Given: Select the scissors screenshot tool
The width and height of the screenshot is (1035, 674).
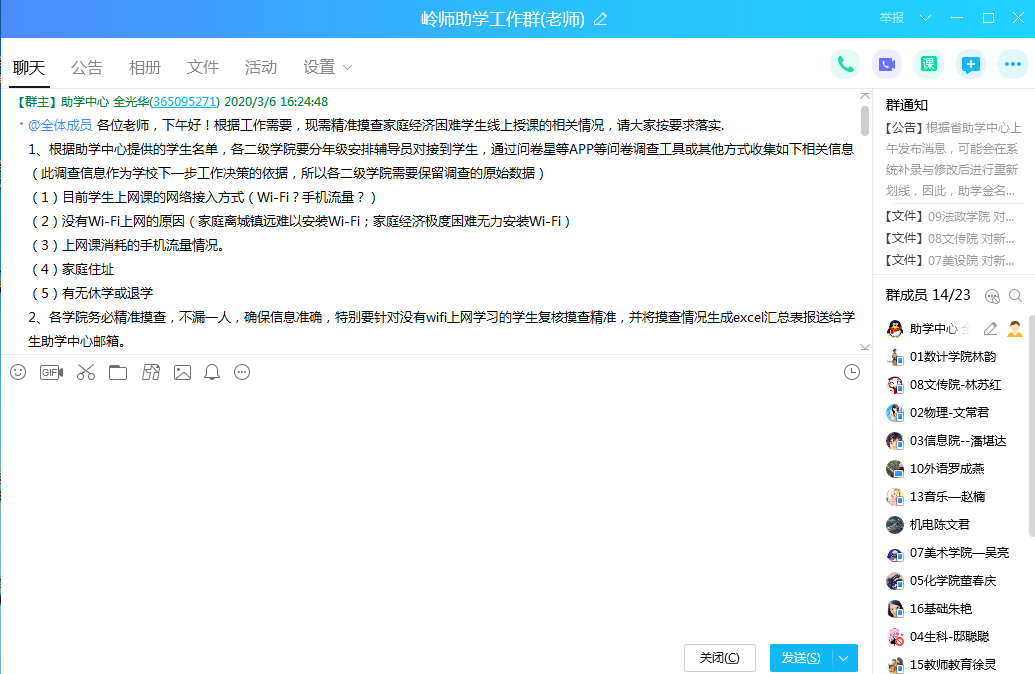Looking at the screenshot, I should click(x=85, y=372).
